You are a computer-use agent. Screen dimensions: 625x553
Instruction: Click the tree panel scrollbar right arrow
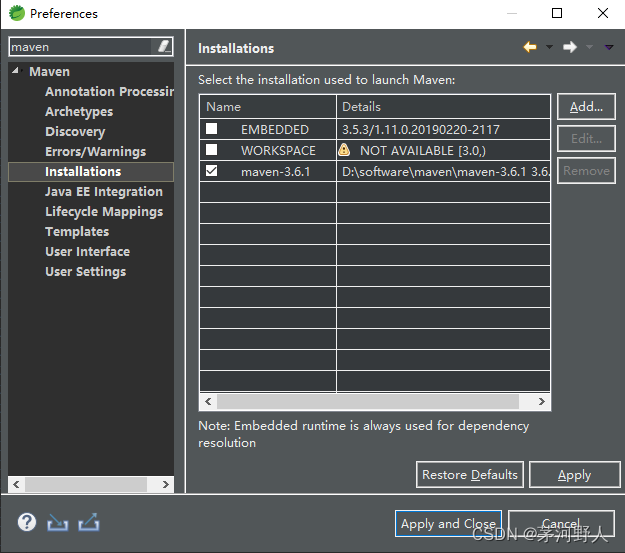(165, 484)
